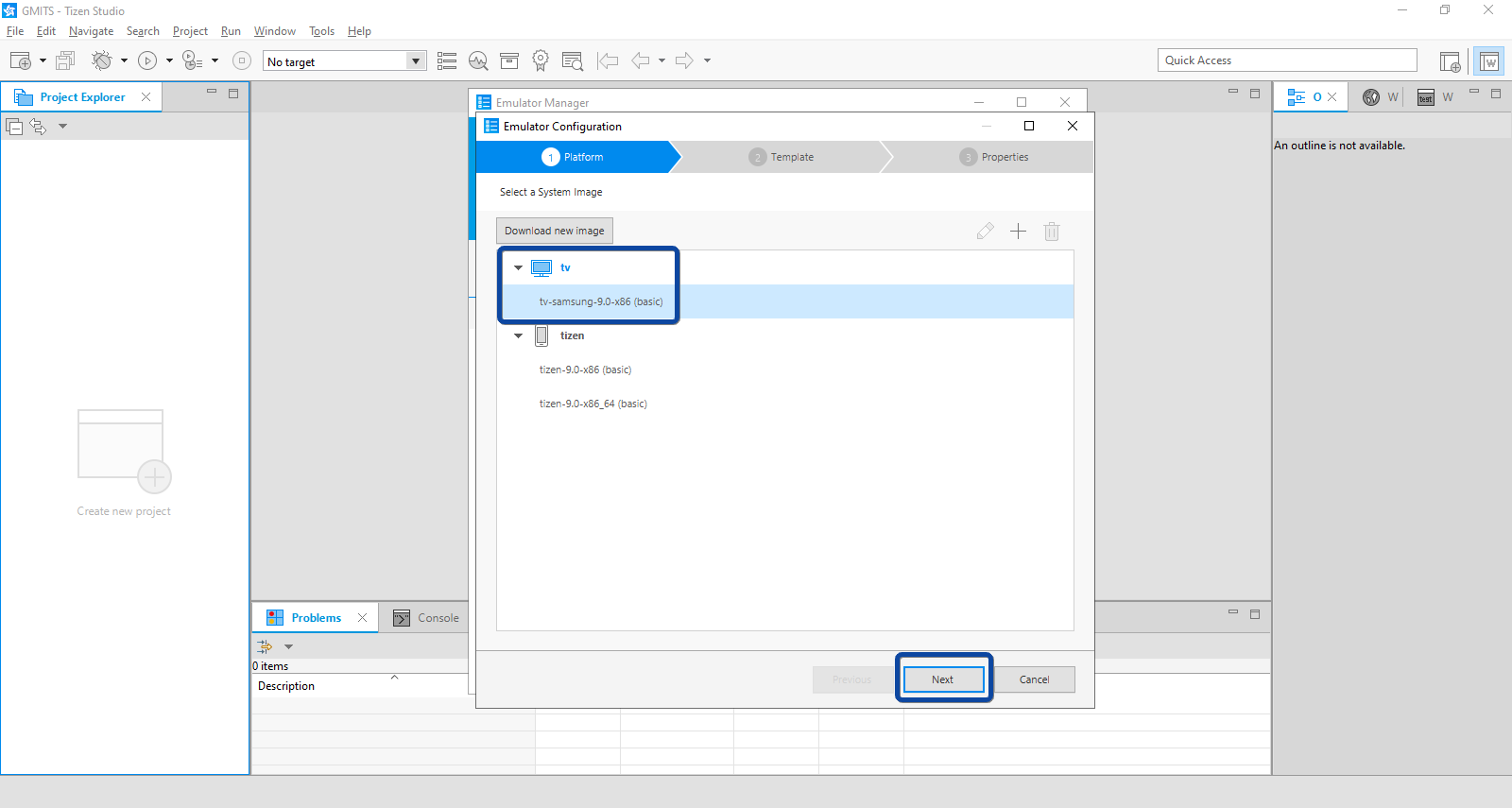The height and width of the screenshot is (808, 1512).
Task: Open the No target combo box
Action: pos(344,61)
